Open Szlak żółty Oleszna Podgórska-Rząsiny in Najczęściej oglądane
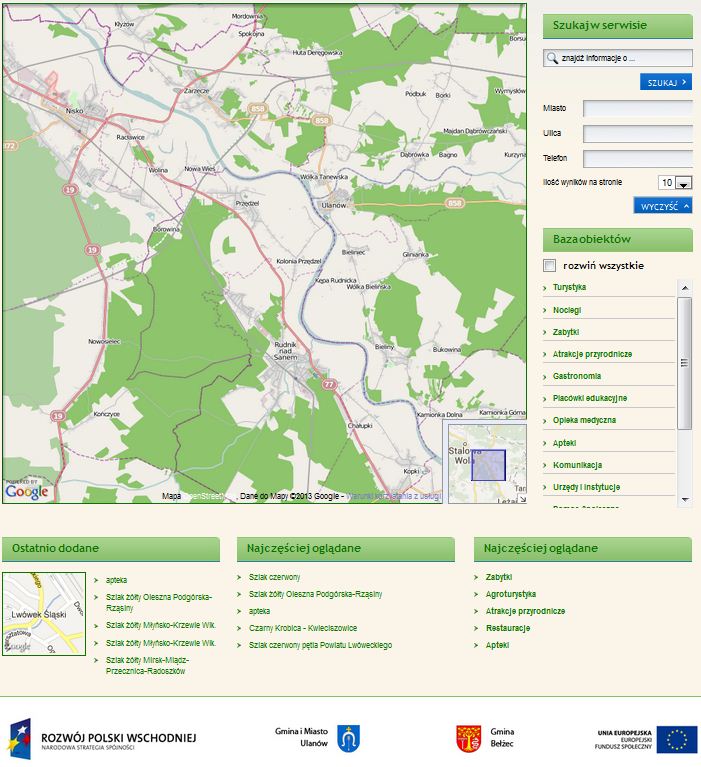 [x=316, y=594]
